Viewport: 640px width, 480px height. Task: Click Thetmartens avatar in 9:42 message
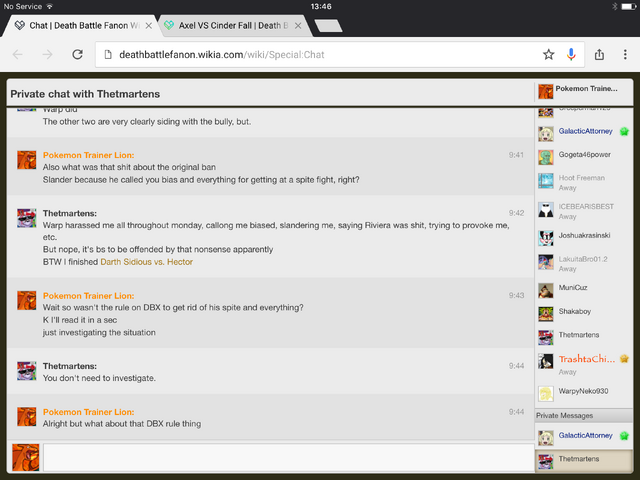click(x=27, y=218)
